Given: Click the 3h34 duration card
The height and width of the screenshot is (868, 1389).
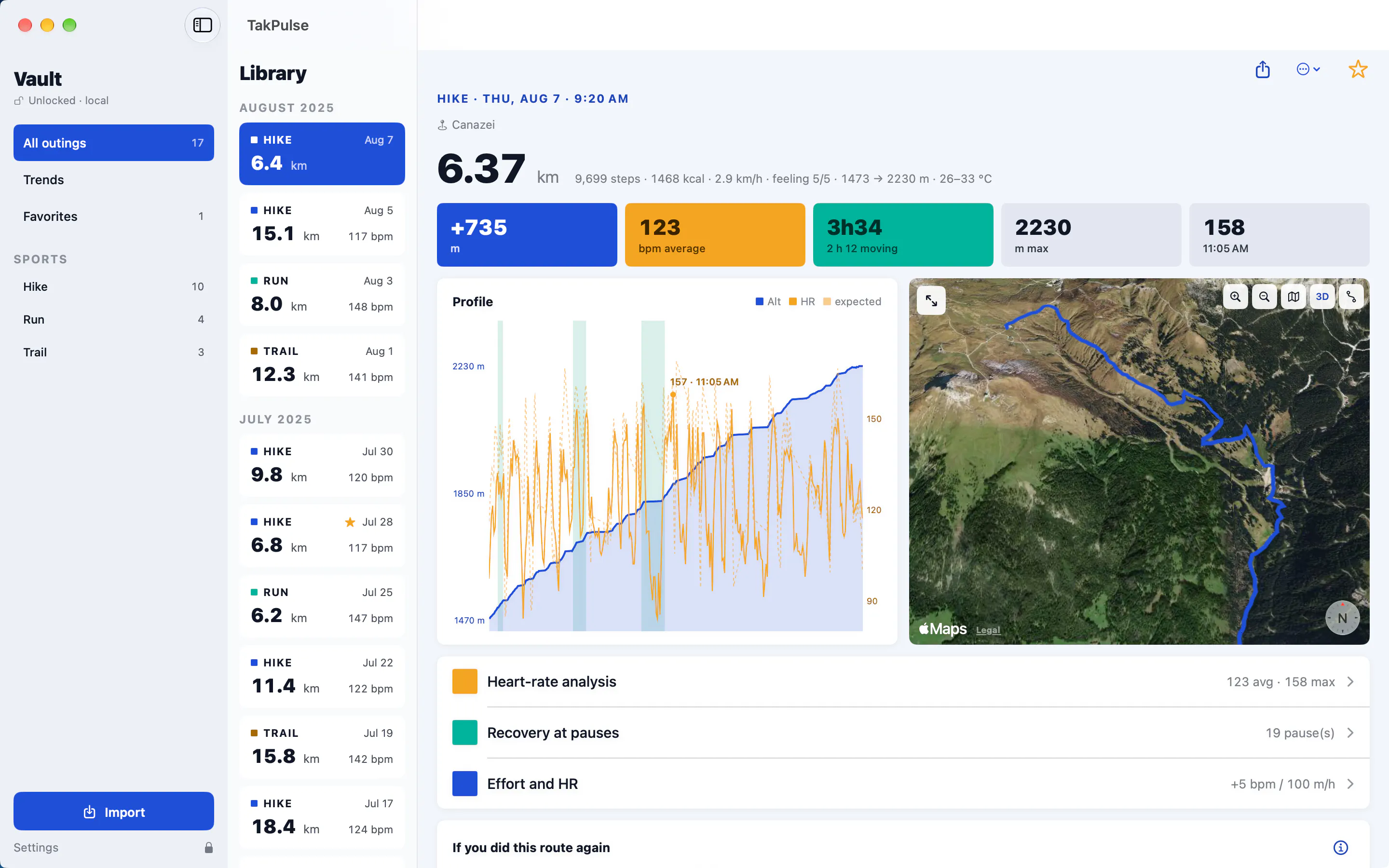Looking at the screenshot, I should (x=903, y=235).
